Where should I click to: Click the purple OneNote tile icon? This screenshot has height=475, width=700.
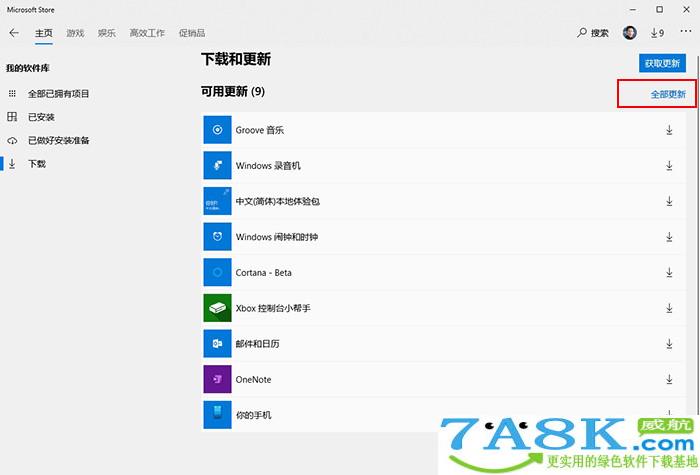click(x=217, y=379)
